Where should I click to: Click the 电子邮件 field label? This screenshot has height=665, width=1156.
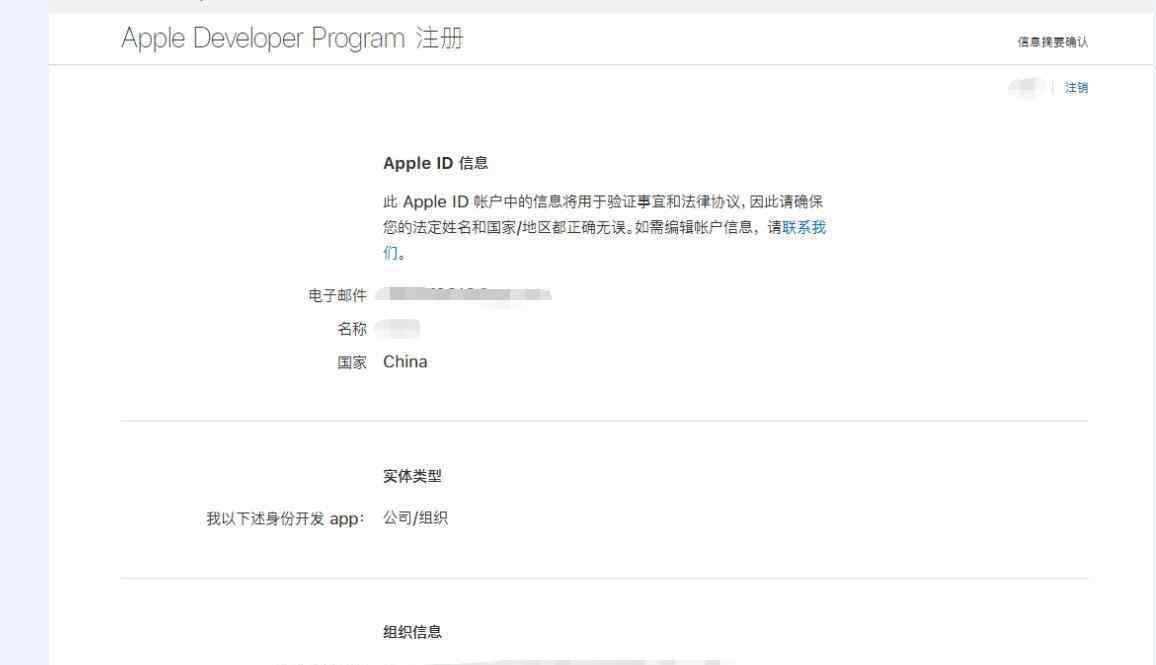coord(337,296)
